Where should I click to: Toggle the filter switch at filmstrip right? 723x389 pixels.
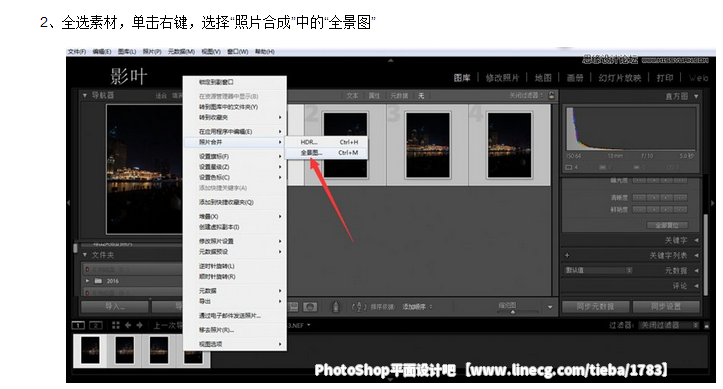pyautogui.click(x=706, y=325)
